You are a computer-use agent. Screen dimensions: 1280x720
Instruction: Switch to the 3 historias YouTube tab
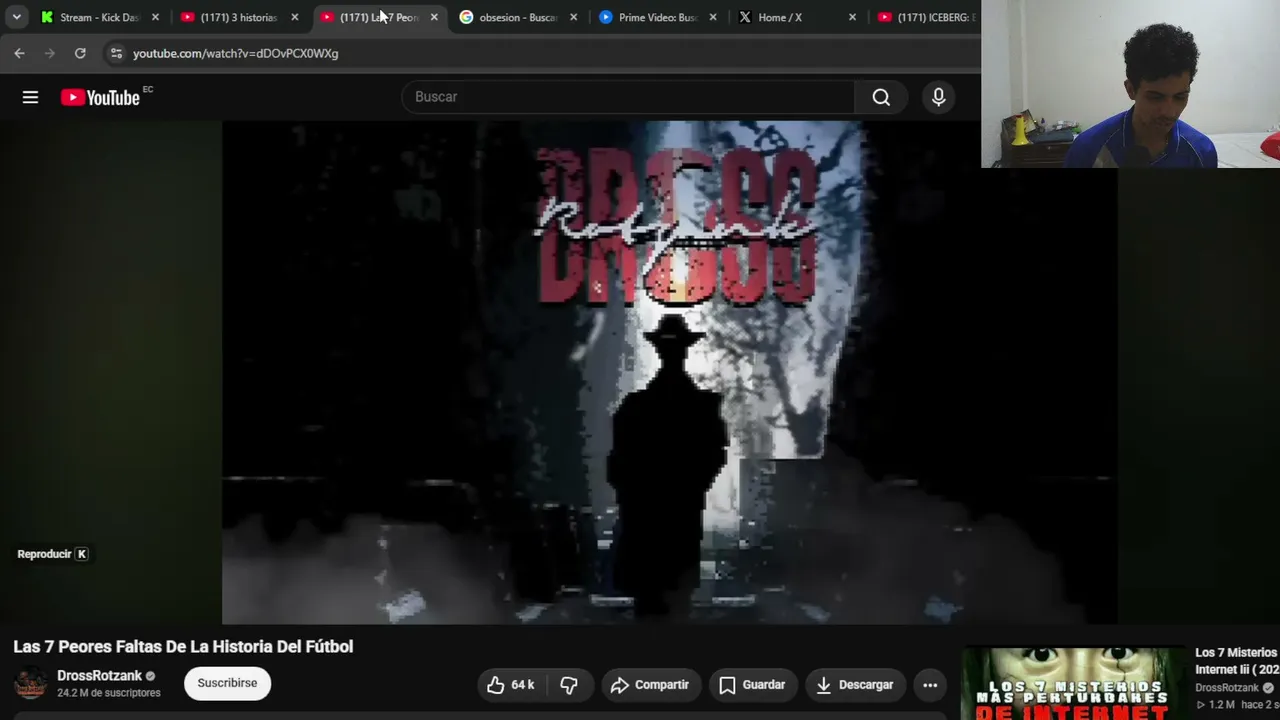coord(237,17)
